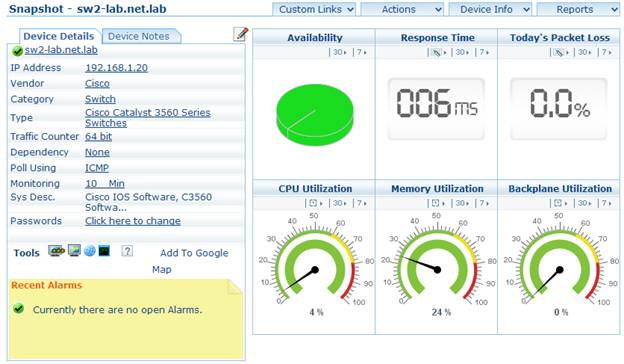Click the Today's Packet Loss threshold settings icon
This screenshot has height=364, width=624.
(559, 52)
